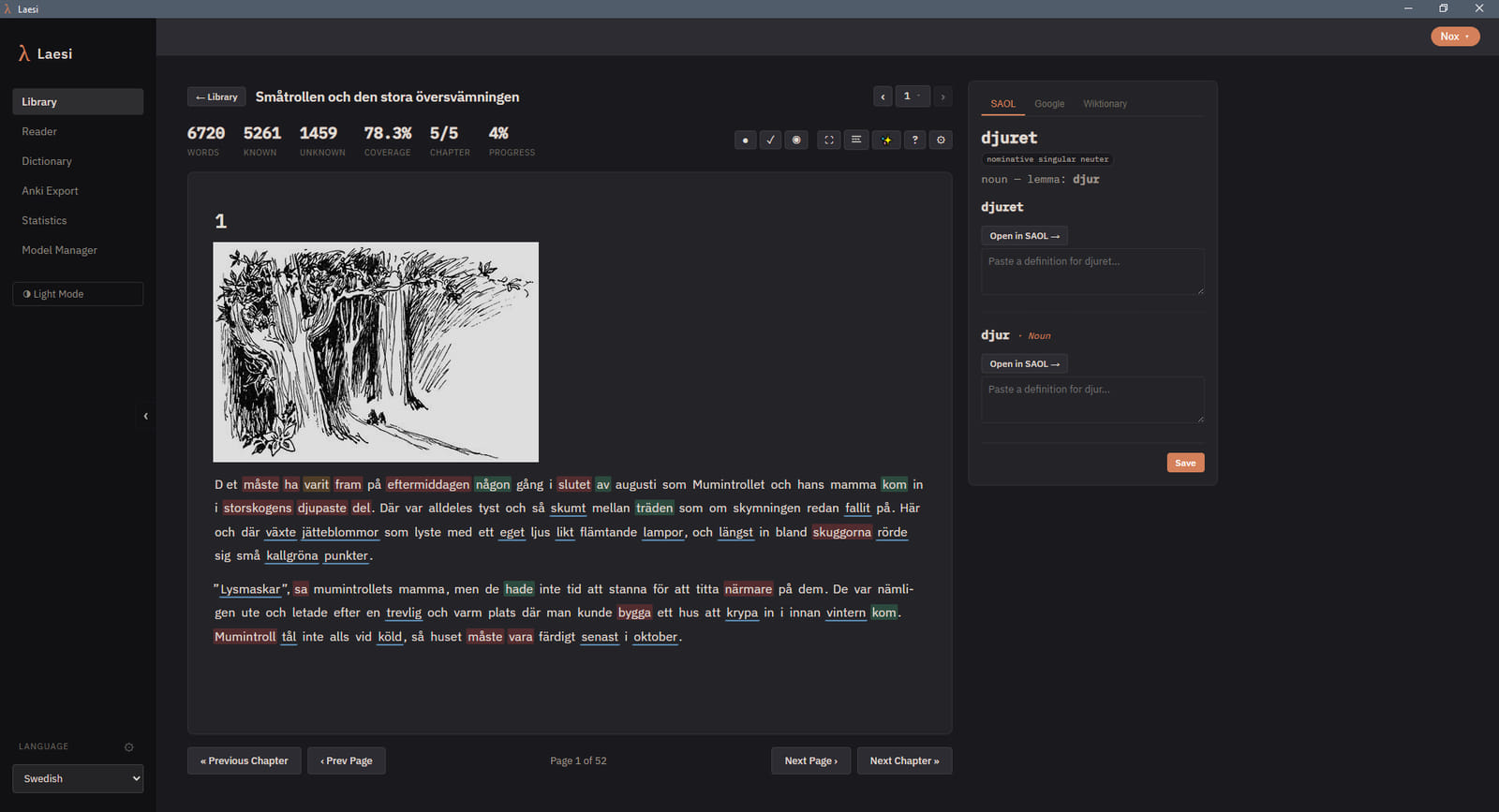Click the Previous Chapter button

[245, 761]
